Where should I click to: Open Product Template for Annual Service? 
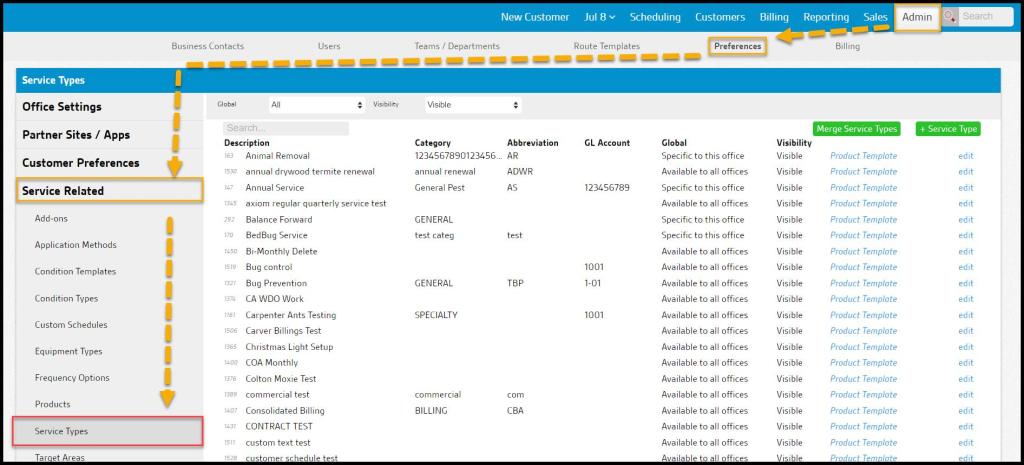[x=863, y=188]
